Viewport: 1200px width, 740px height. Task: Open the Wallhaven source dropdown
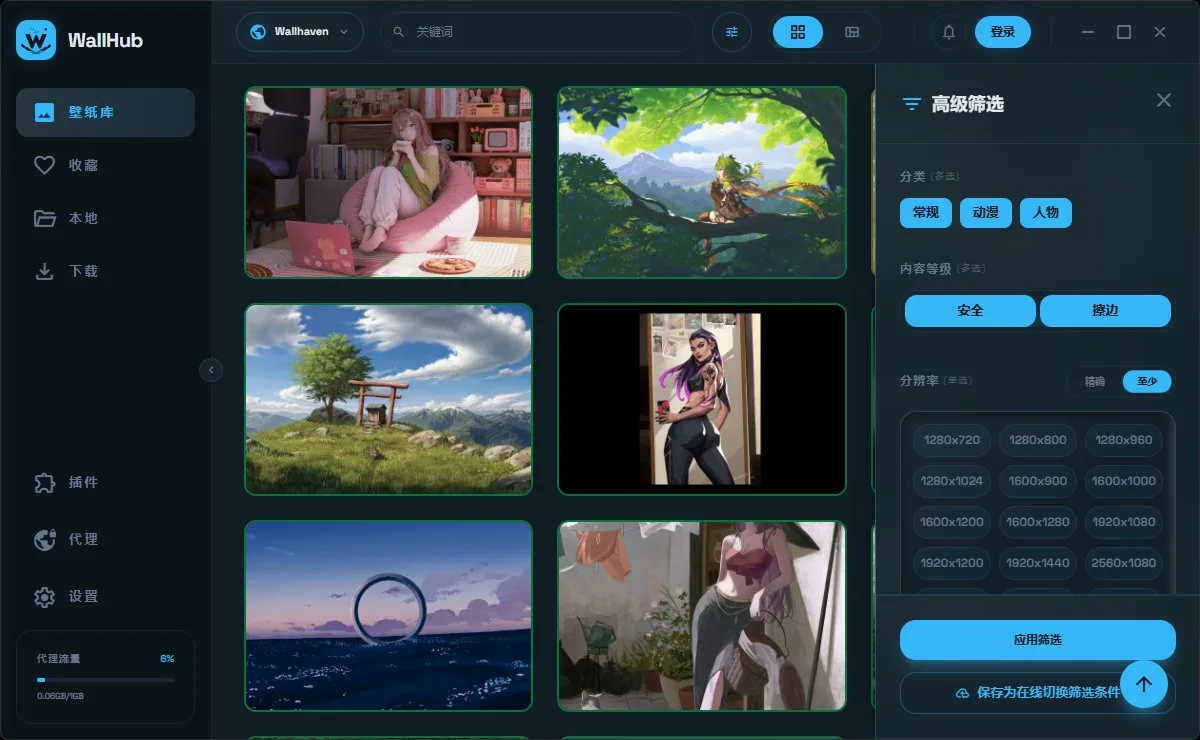[300, 32]
